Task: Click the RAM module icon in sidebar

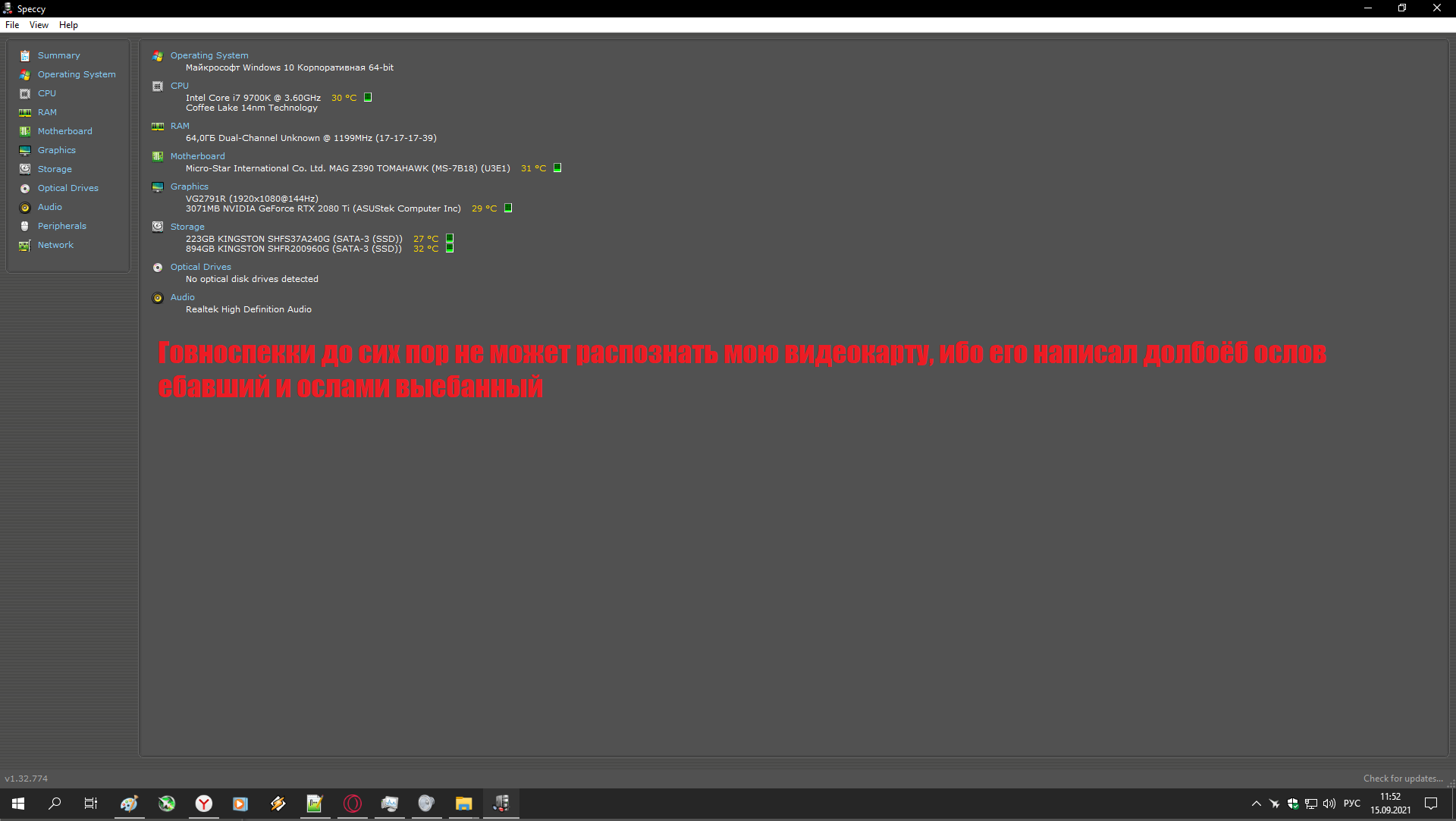Action: (25, 112)
